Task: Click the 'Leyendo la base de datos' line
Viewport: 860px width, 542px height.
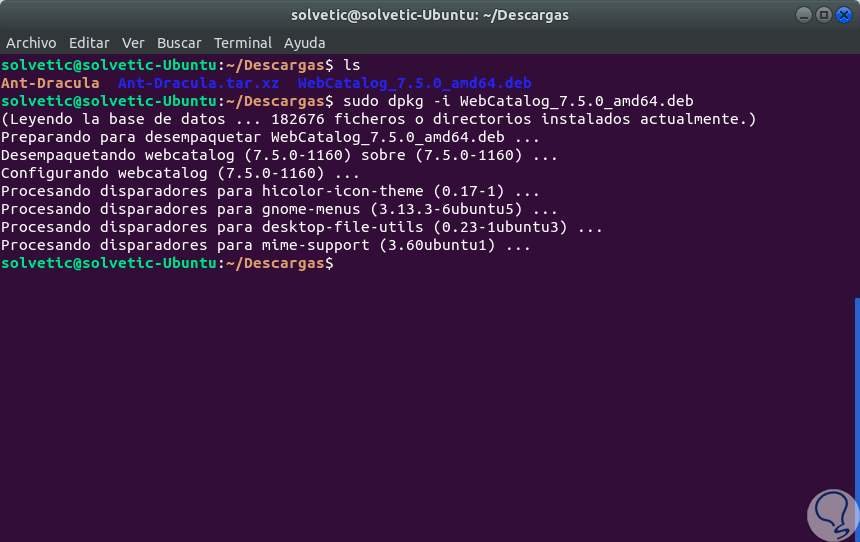Action: tap(378, 119)
